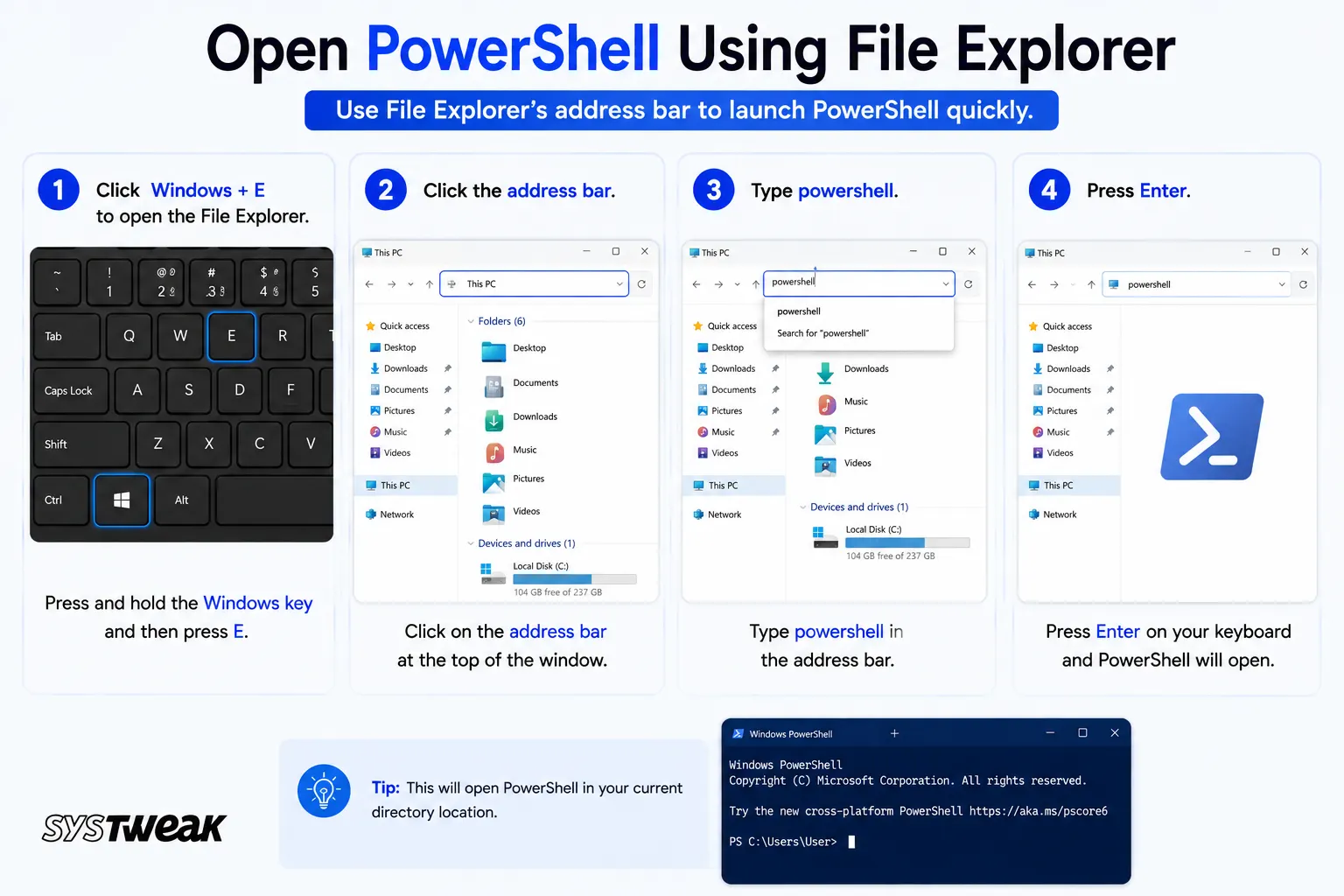The width and height of the screenshot is (1344, 896).
Task: Select 'This PC' in the step 4 sidebar
Action: tap(1069, 486)
